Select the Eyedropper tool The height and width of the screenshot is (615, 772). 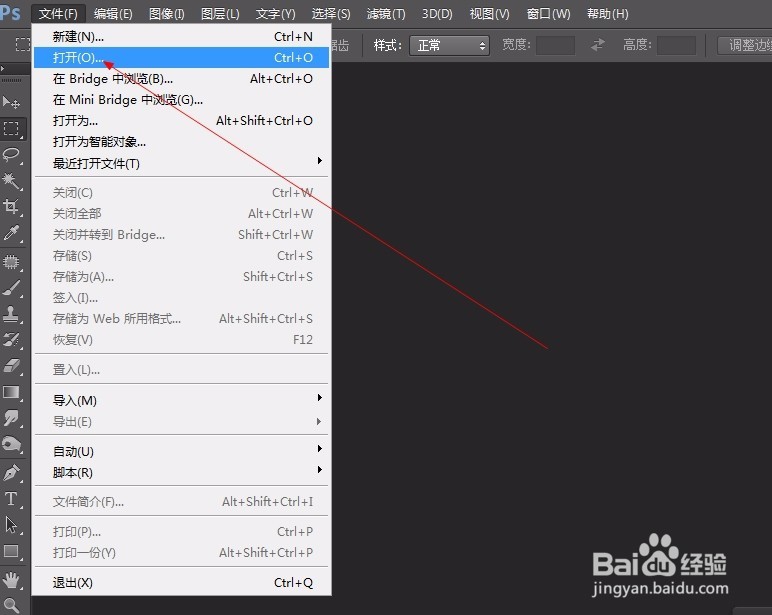pos(11,233)
